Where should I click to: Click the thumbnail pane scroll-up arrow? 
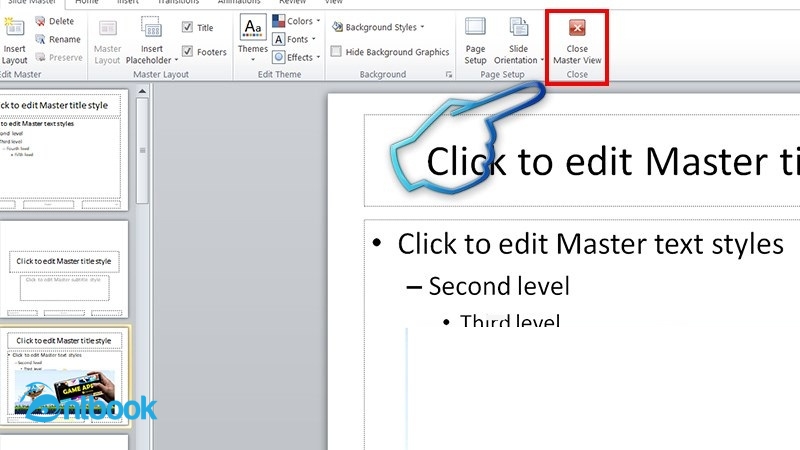[142, 91]
